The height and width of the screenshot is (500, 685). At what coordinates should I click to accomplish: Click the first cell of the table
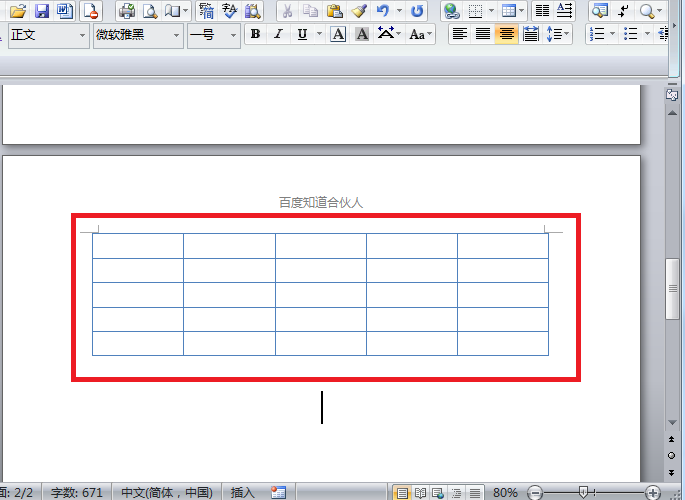138,246
